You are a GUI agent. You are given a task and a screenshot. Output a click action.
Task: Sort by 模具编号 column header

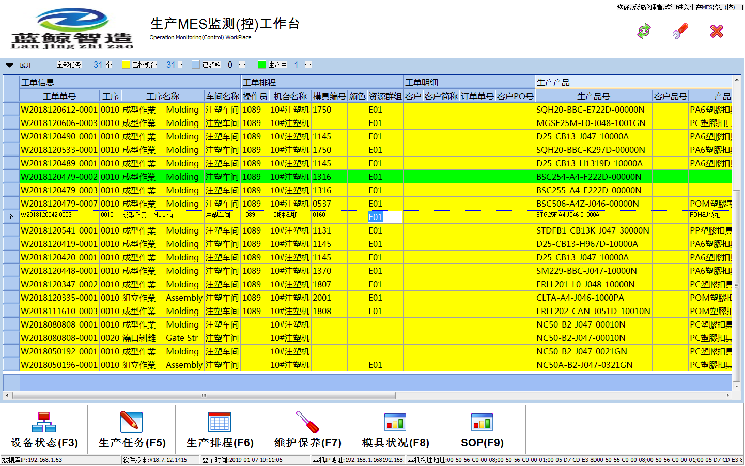pyautogui.click(x=329, y=96)
